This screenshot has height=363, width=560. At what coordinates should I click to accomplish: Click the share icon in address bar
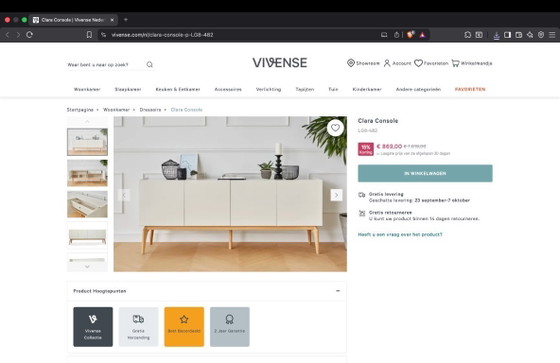point(396,35)
